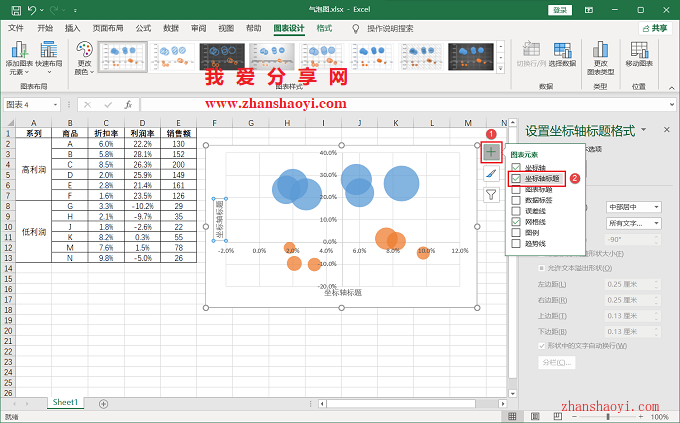This screenshot has width=680, height=423.
Task: Enable the Chart Title checkbox
Action: click(x=516, y=190)
